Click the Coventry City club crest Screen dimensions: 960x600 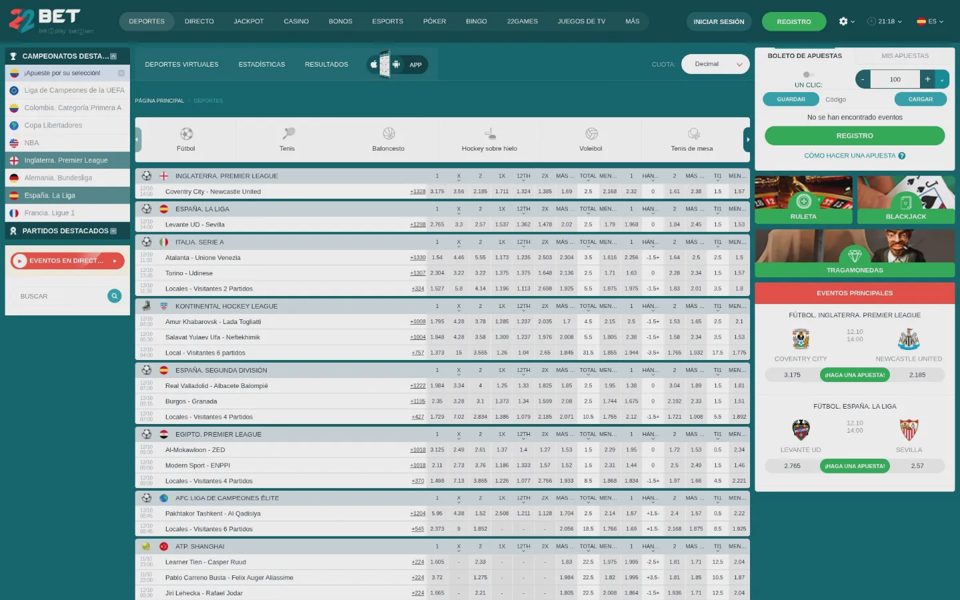(x=800, y=339)
